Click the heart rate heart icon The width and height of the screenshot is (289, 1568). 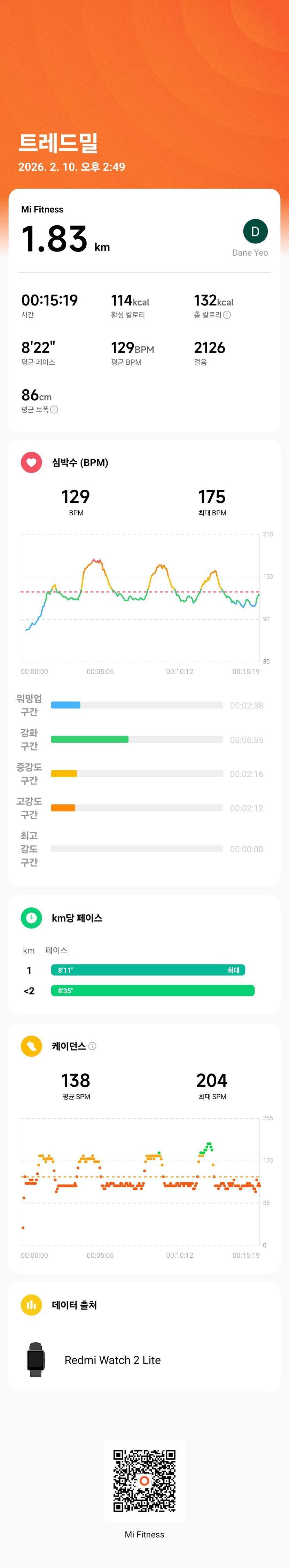(32, 463)
